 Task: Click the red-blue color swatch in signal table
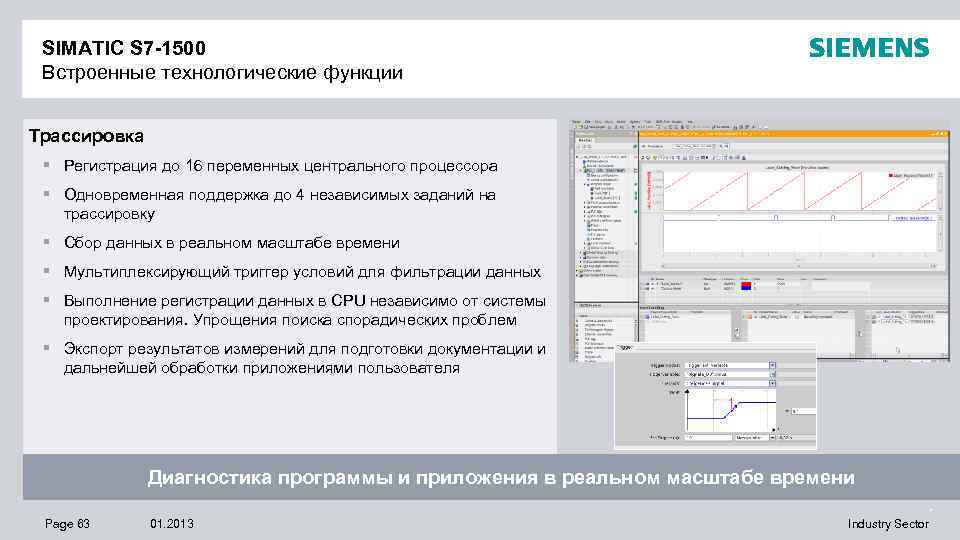click(746, 285)
